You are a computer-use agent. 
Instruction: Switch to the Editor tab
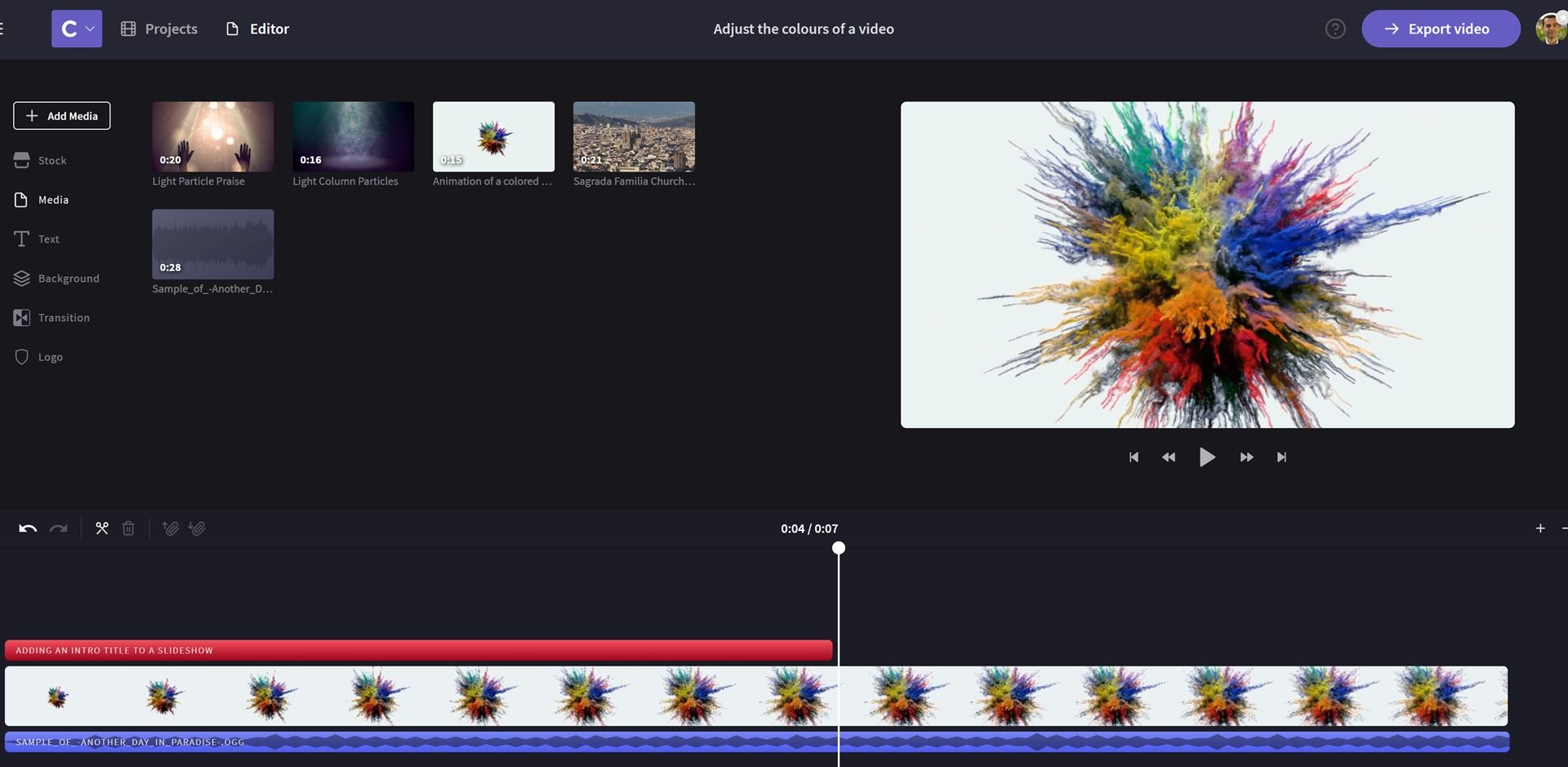coord(256,28)
